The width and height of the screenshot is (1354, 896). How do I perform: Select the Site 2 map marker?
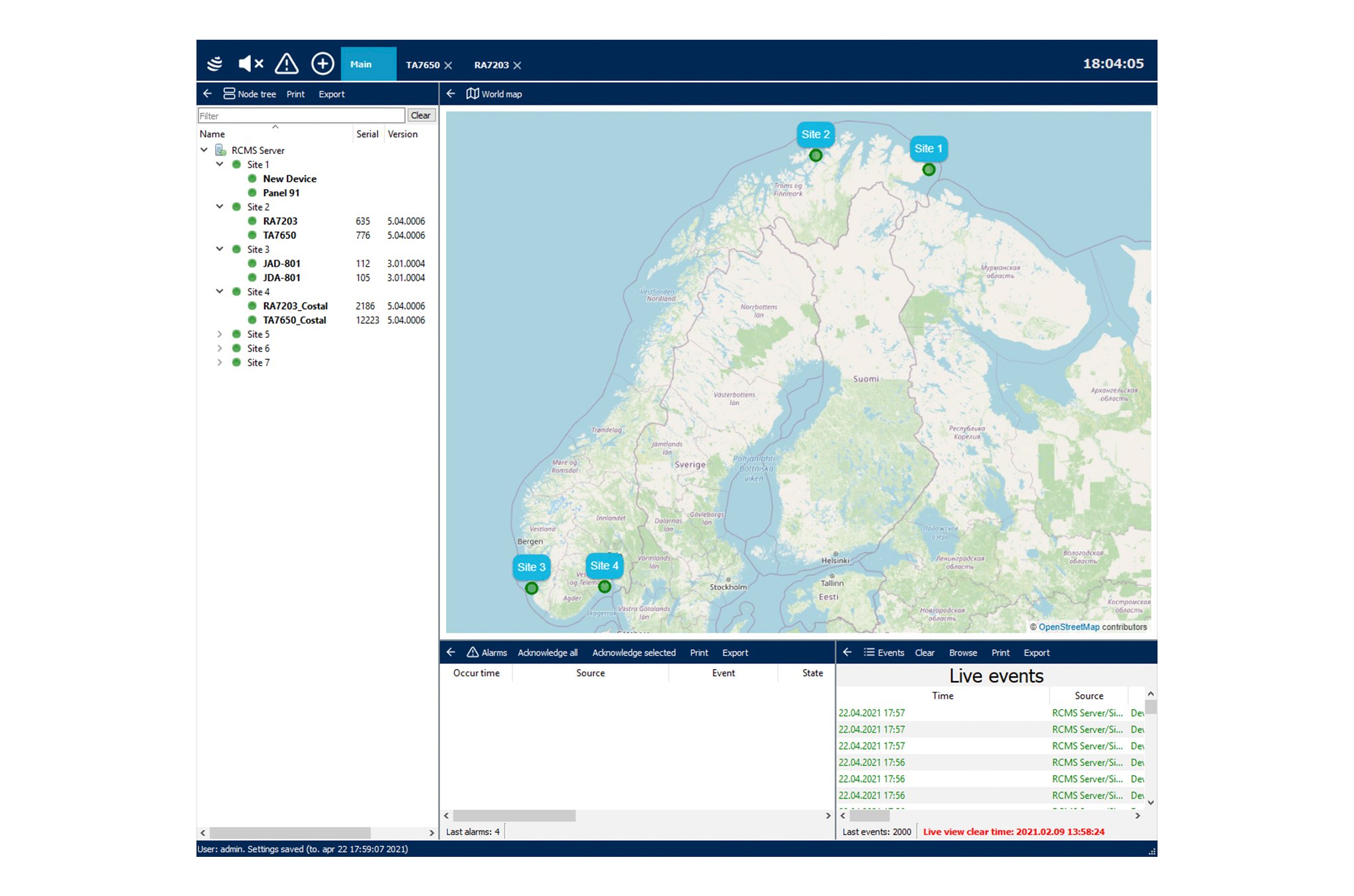(816, 155)
